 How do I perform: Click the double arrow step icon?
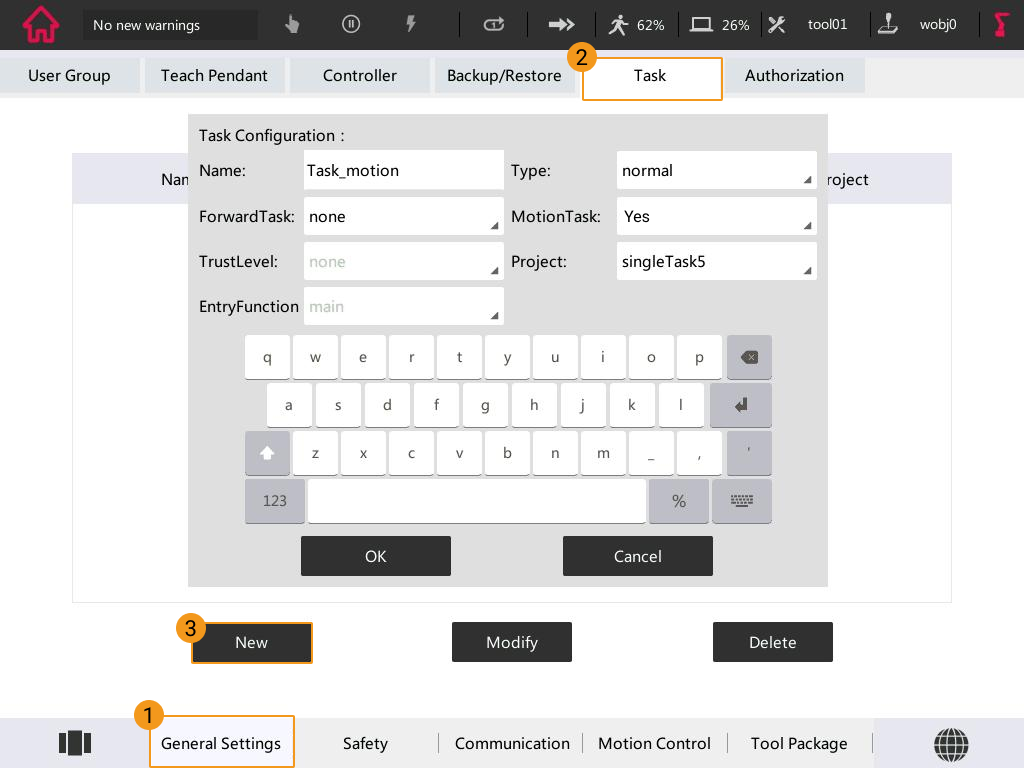(x=563, y=25)
